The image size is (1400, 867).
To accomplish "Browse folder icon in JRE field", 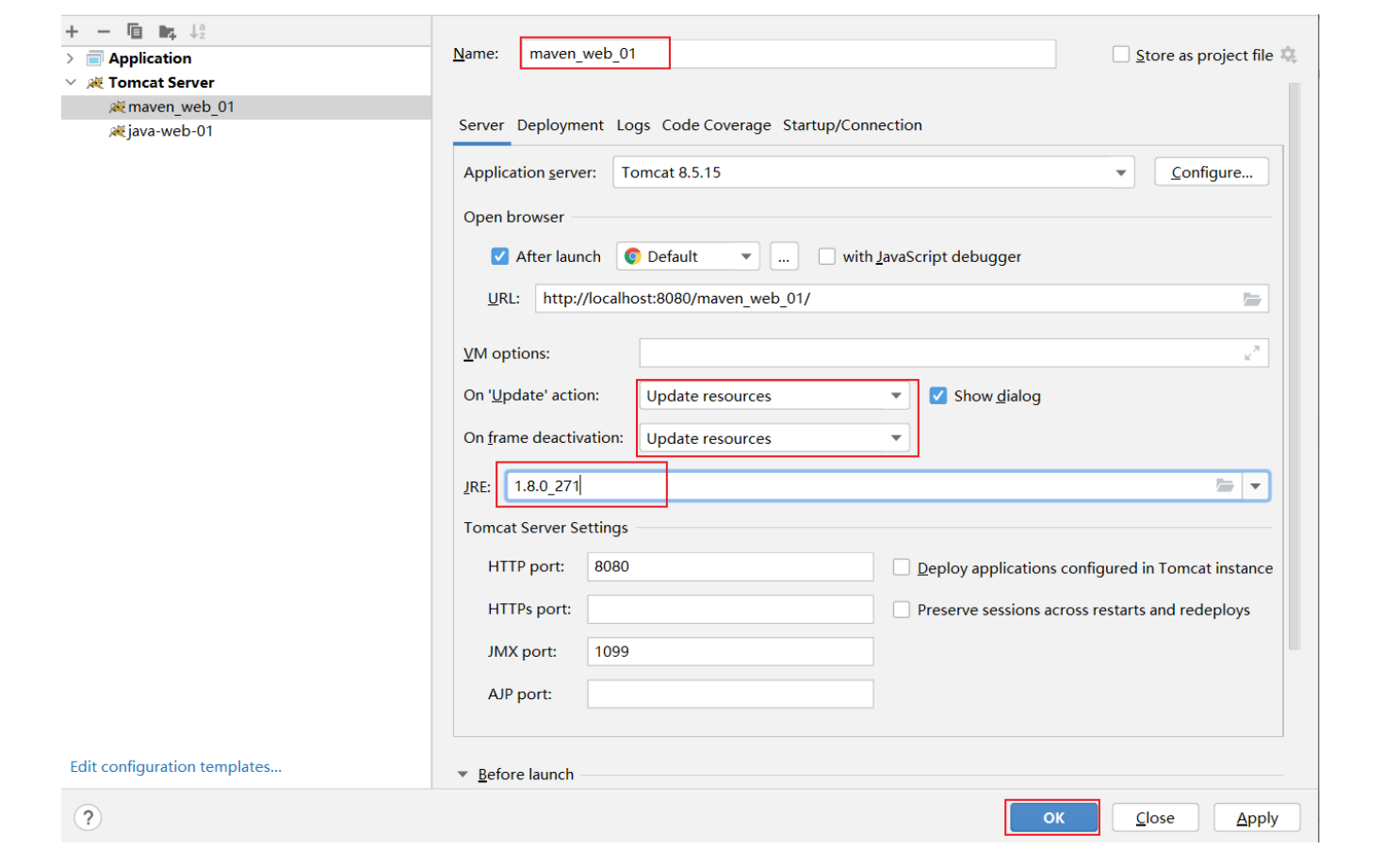I will (x=1225, y=486).
